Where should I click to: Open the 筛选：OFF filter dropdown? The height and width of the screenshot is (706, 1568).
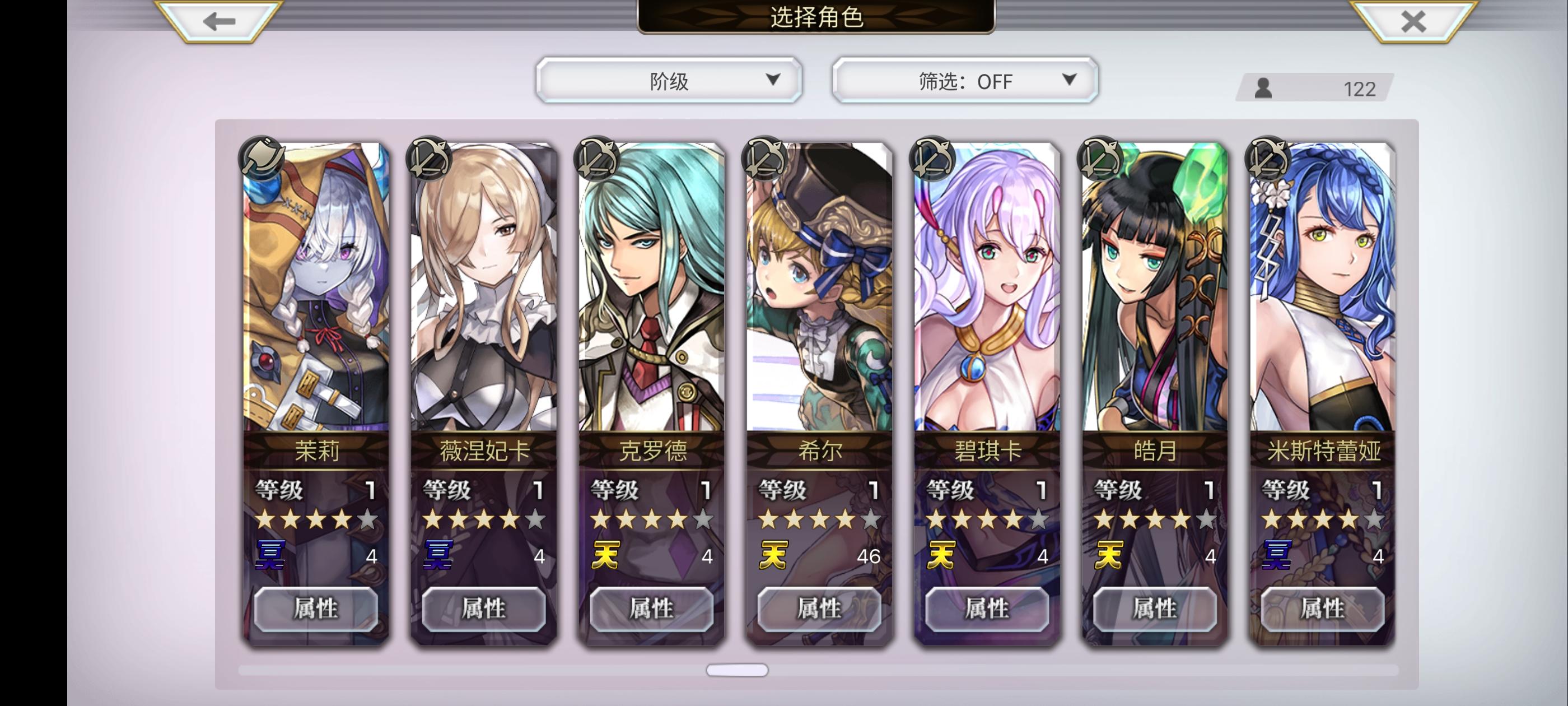pos(965,81)
